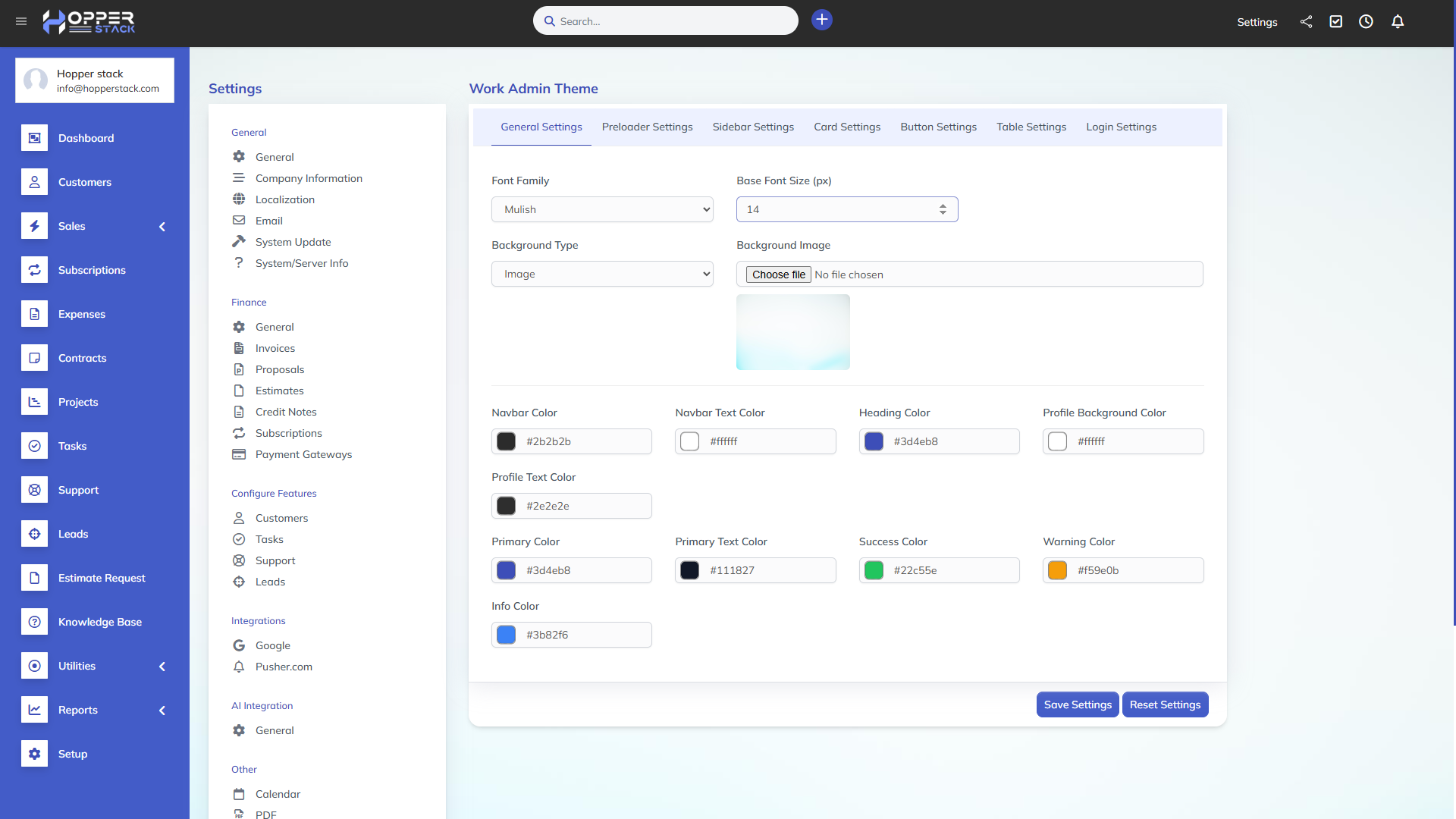Open the Warning Color orange swatch
This screenshot has width=1456, height=819.
point(1057,570)
